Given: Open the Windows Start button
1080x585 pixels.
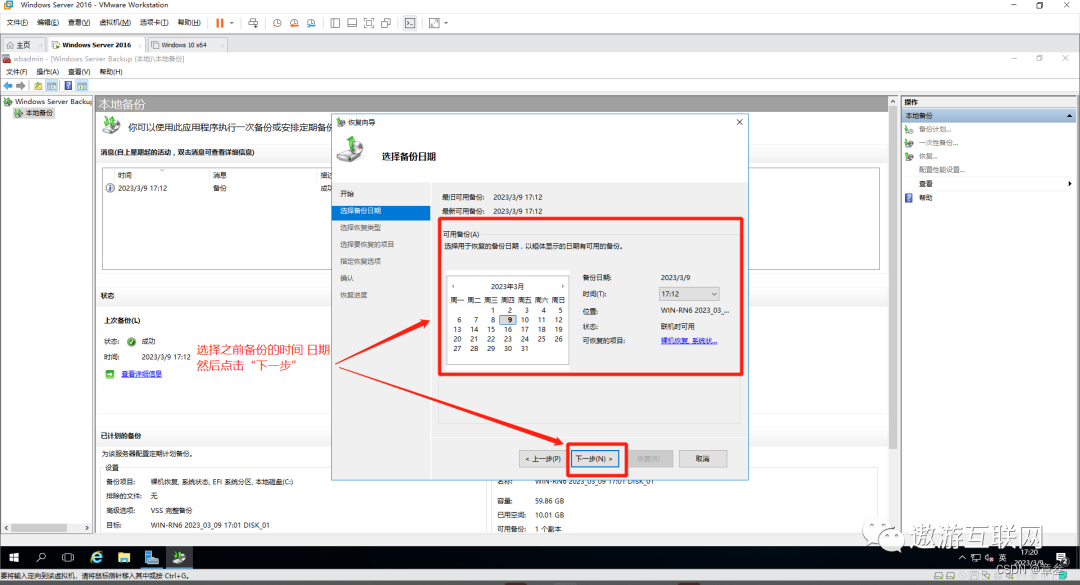Looking at the screenshot, I should tap(14, 557).
